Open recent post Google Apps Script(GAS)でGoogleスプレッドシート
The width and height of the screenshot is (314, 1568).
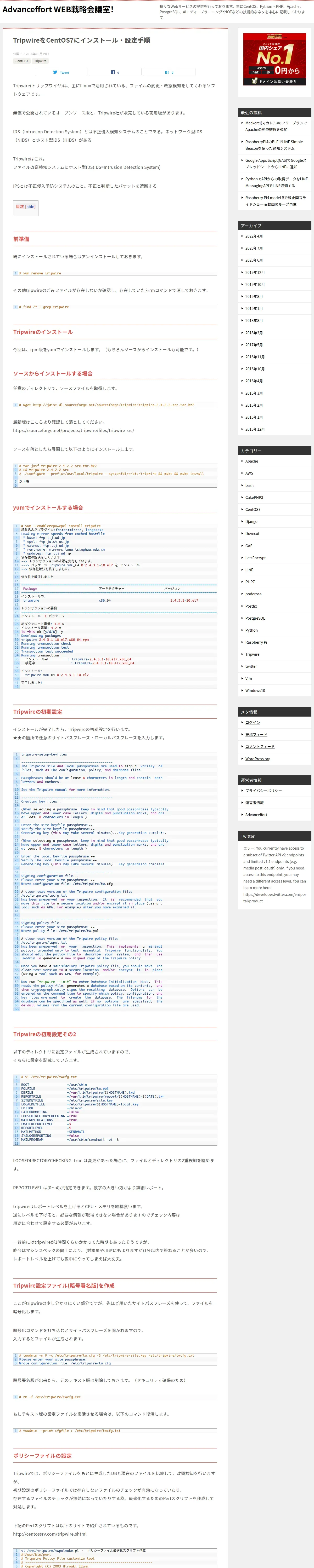276,164
